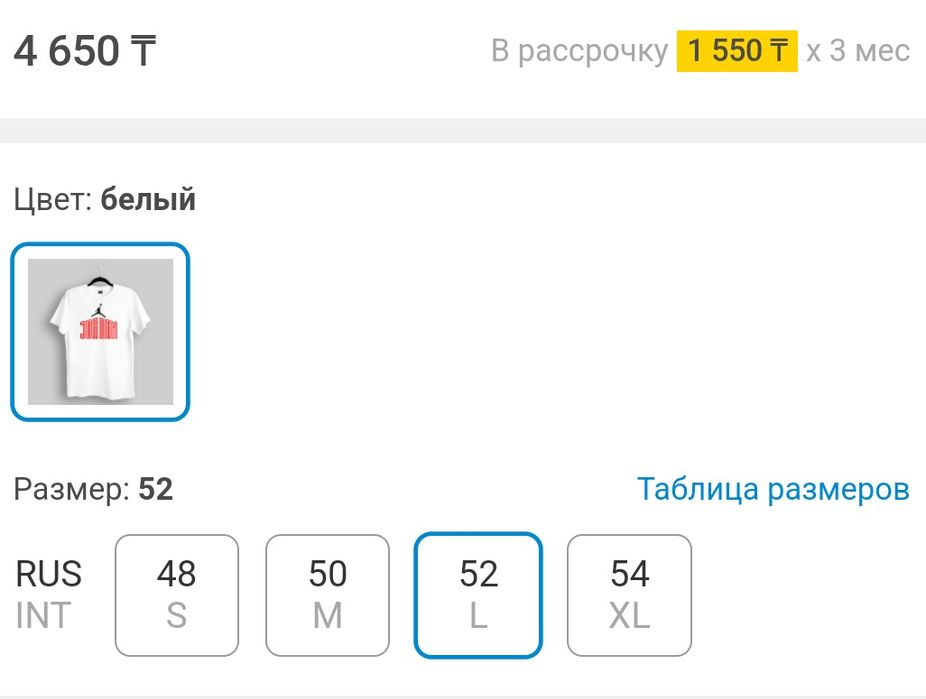Image resolution: width=926 pixels, height=699 pixels.
Task: Switch to size 54 XL
Action: pyautogui.click(x=629, y=595)
